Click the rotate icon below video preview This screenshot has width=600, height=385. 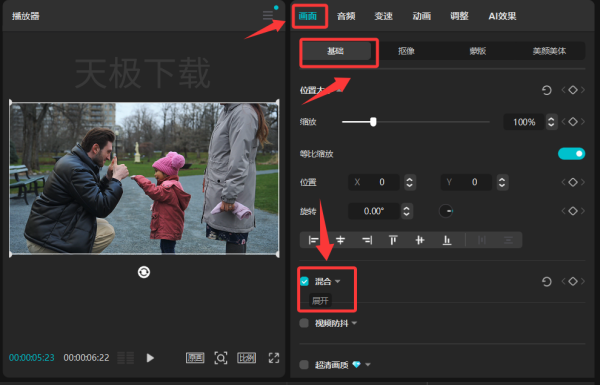pyautogui.click(x=144, y=272)
